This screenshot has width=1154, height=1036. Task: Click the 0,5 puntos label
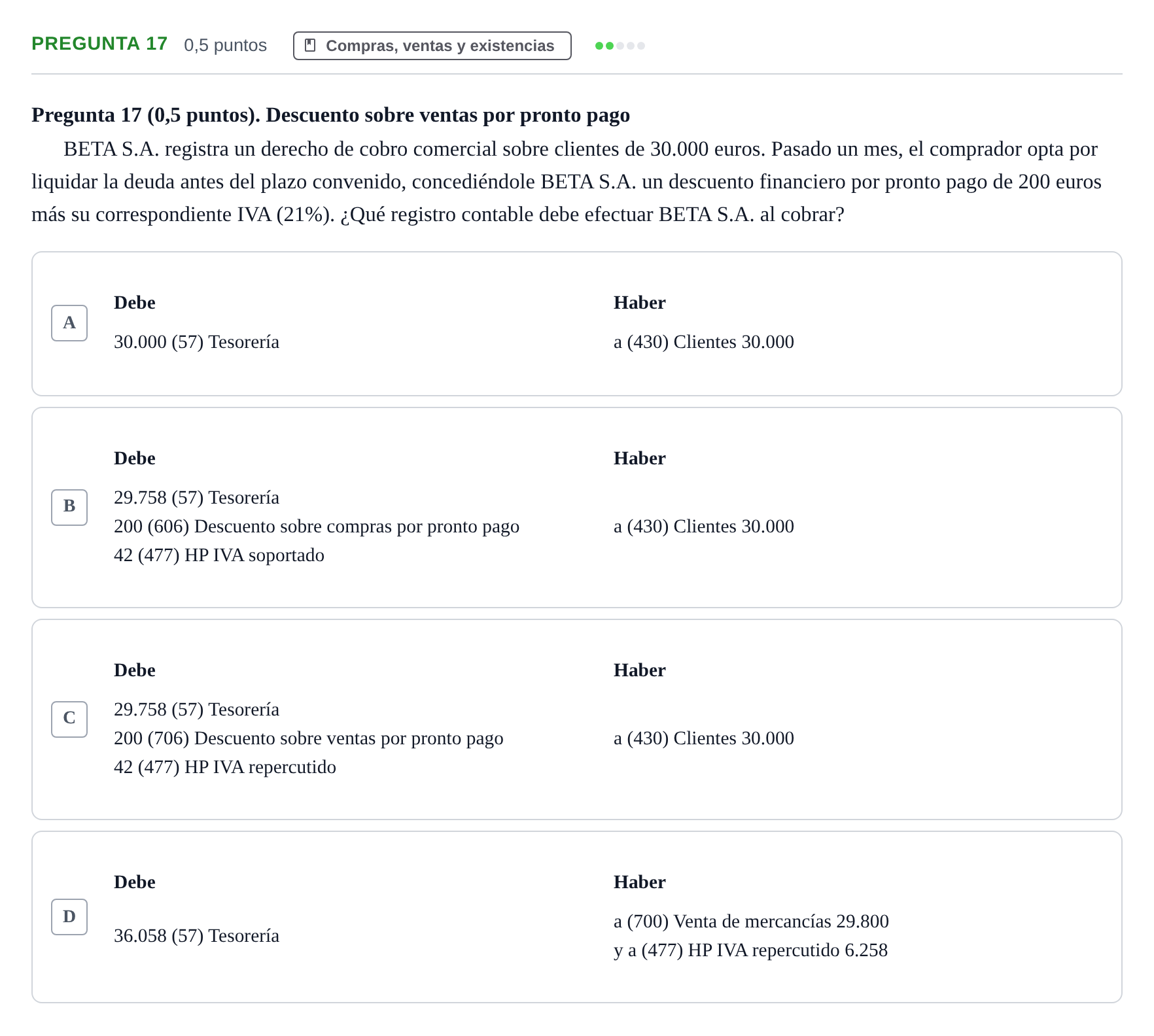[226, 45]
